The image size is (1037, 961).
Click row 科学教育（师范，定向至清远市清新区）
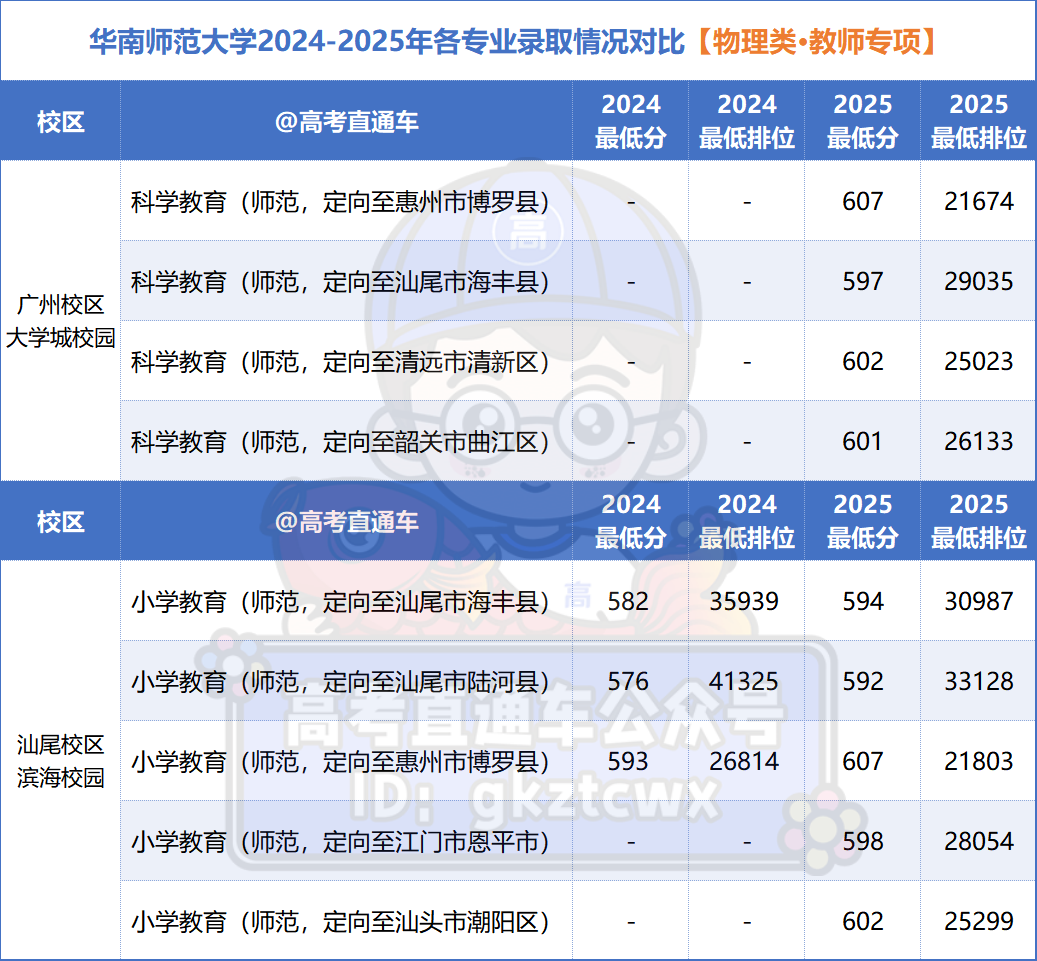tap(578, 361)
